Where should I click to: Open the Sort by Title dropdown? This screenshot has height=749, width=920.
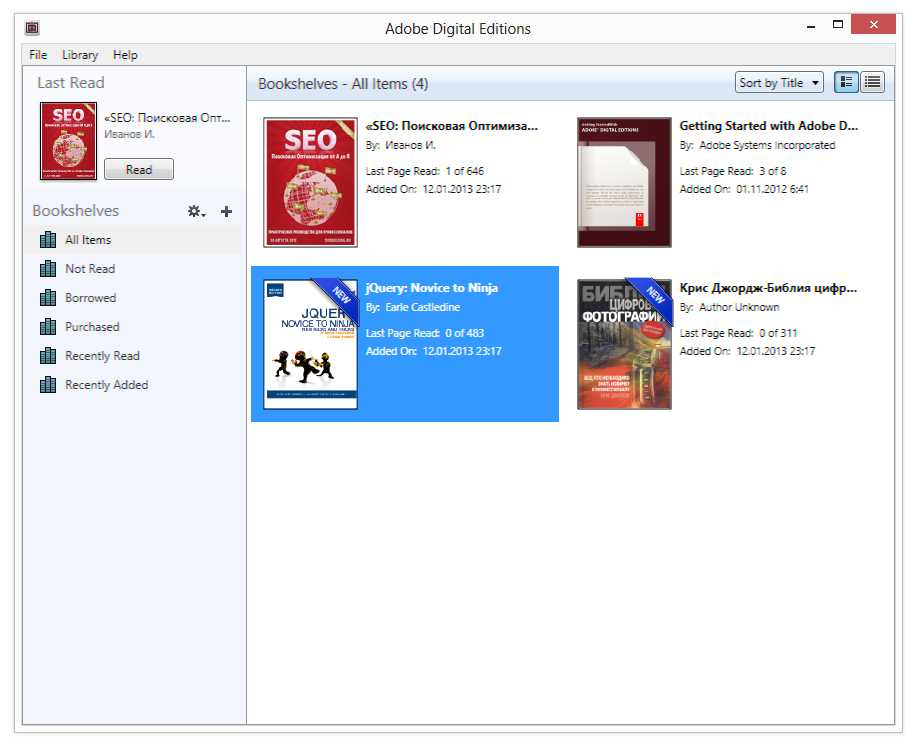click(779, 83)
